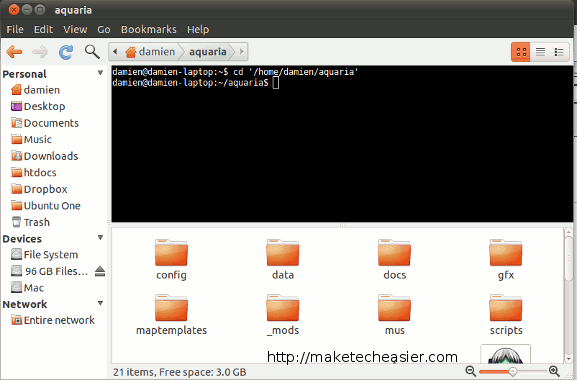Image resolution: width=577 pixels, height=380 pixels.
Task: Click the grey Forward arrow
Action: pos(40,52)
